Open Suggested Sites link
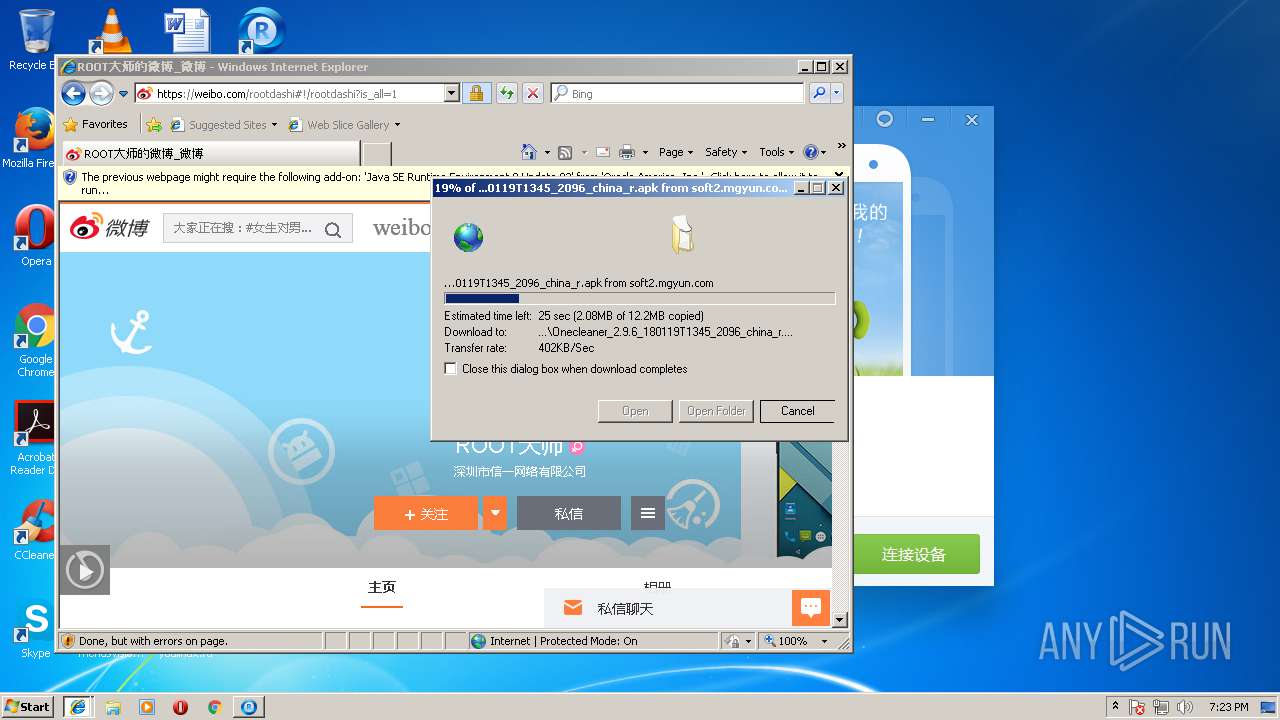1280x720 pixels. [x=224, y=125]
